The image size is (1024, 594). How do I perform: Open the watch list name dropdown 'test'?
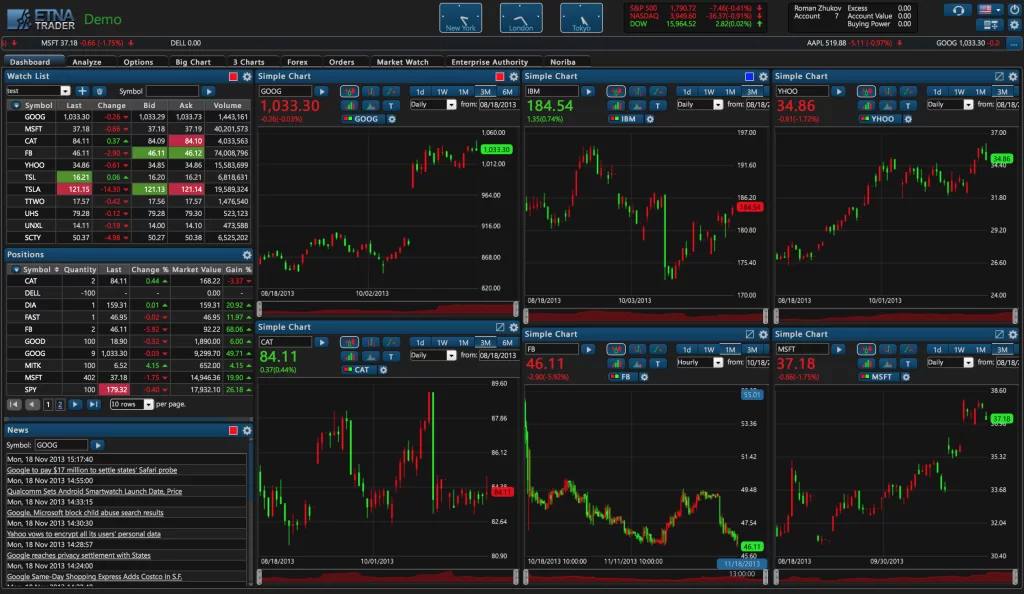coord(38,91)
